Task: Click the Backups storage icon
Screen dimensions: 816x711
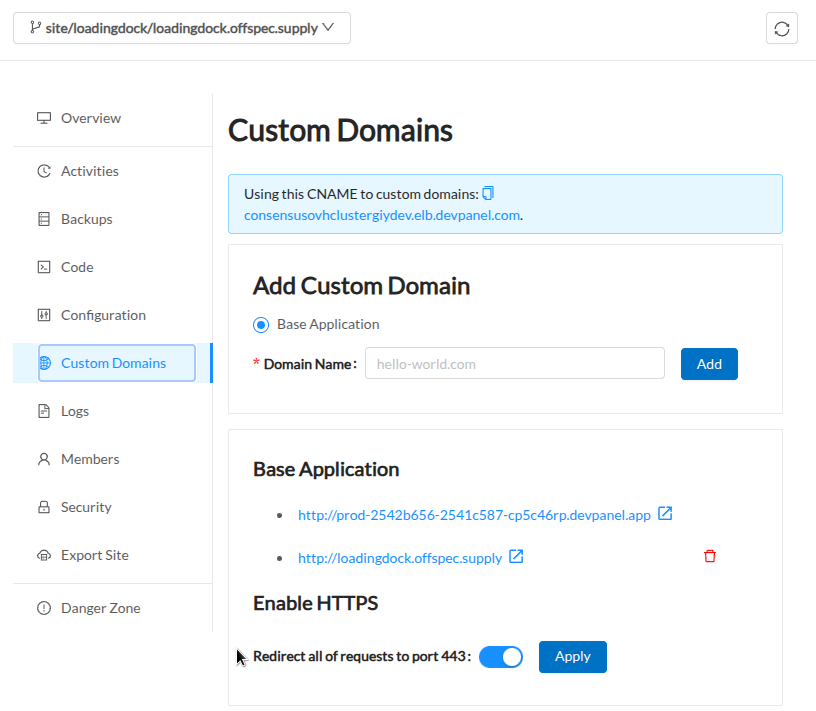Action: (44, 219)
